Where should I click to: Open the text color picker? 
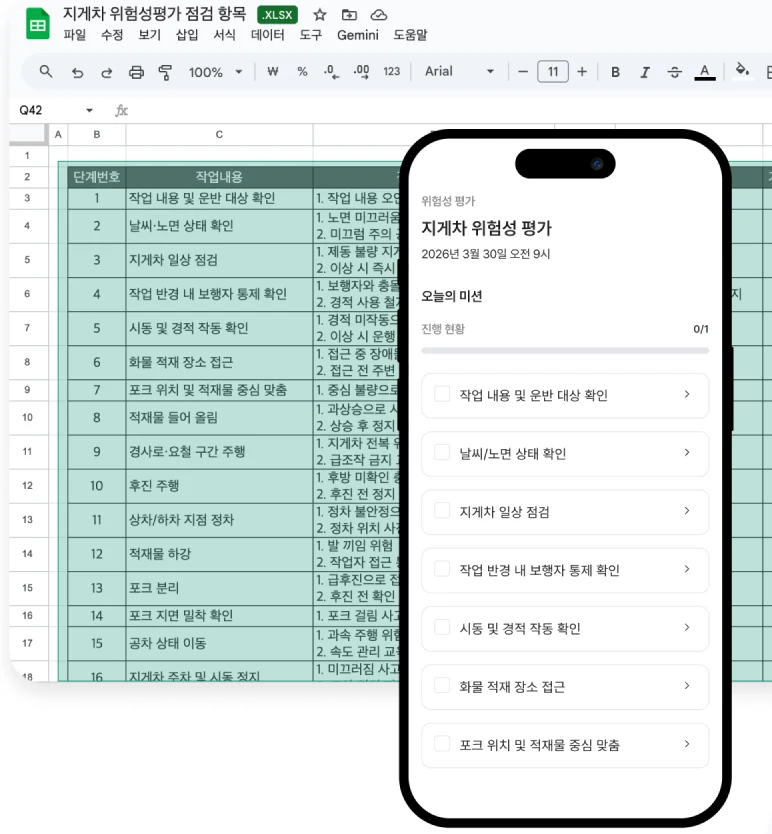pyautogui.click(x=704, y=72)
